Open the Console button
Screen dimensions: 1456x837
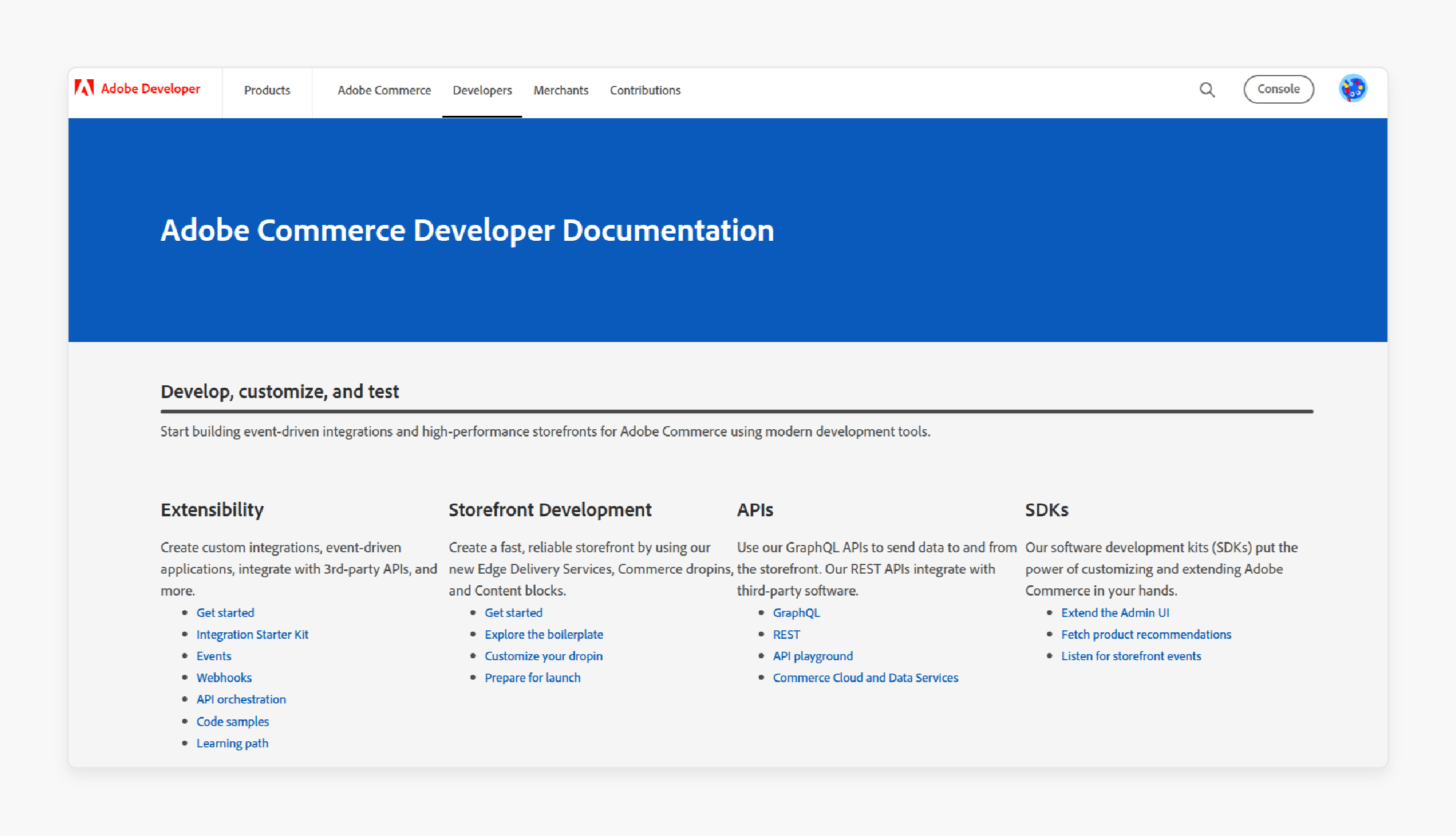tap(1278, 89)
